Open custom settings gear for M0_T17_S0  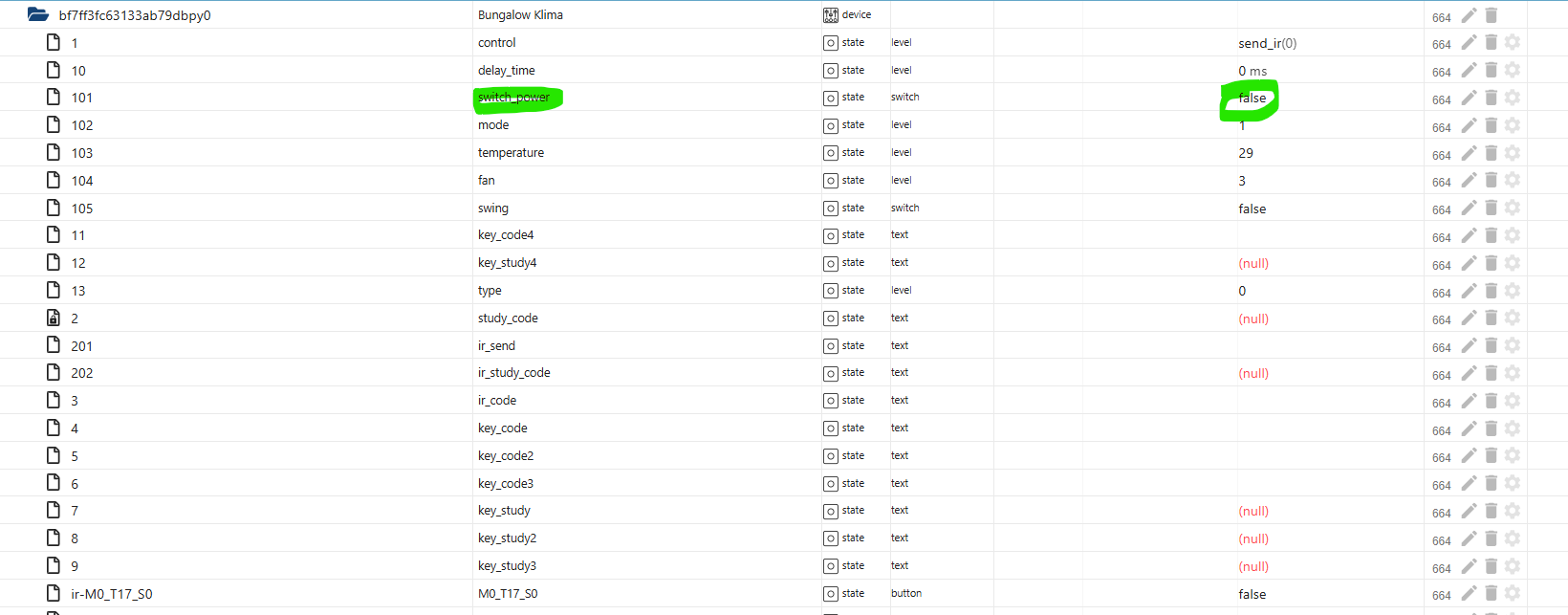1513,593
